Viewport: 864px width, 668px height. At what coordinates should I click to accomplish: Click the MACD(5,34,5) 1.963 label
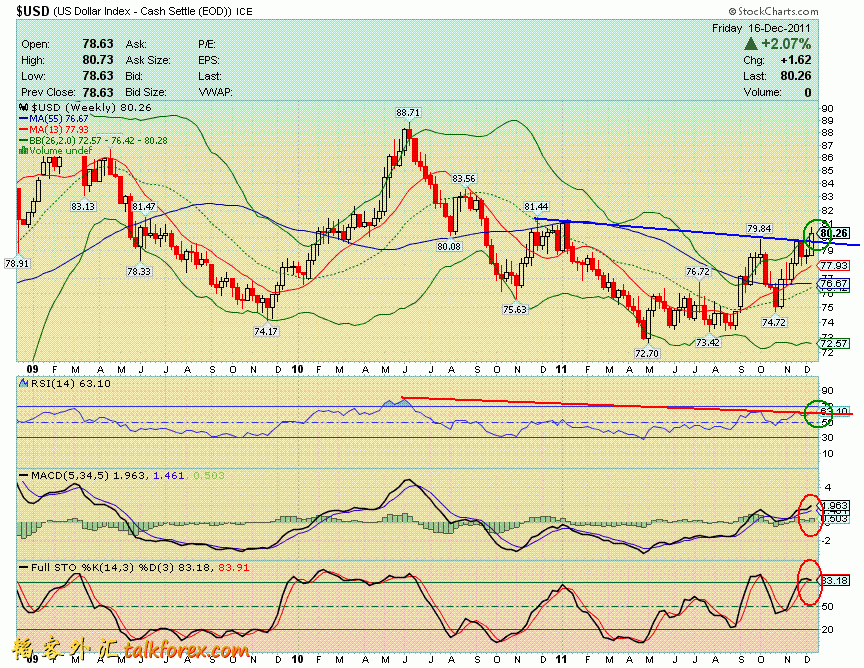[88, 475]
